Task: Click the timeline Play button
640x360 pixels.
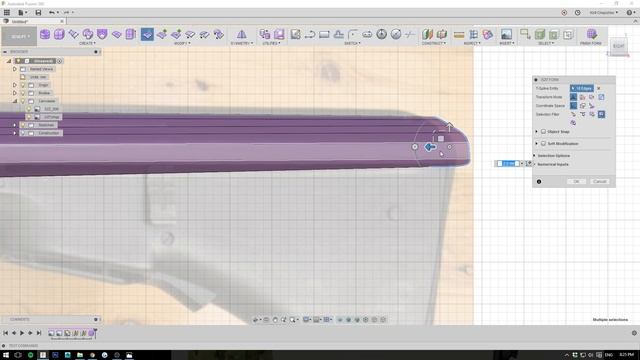Action: click(22, 333)
